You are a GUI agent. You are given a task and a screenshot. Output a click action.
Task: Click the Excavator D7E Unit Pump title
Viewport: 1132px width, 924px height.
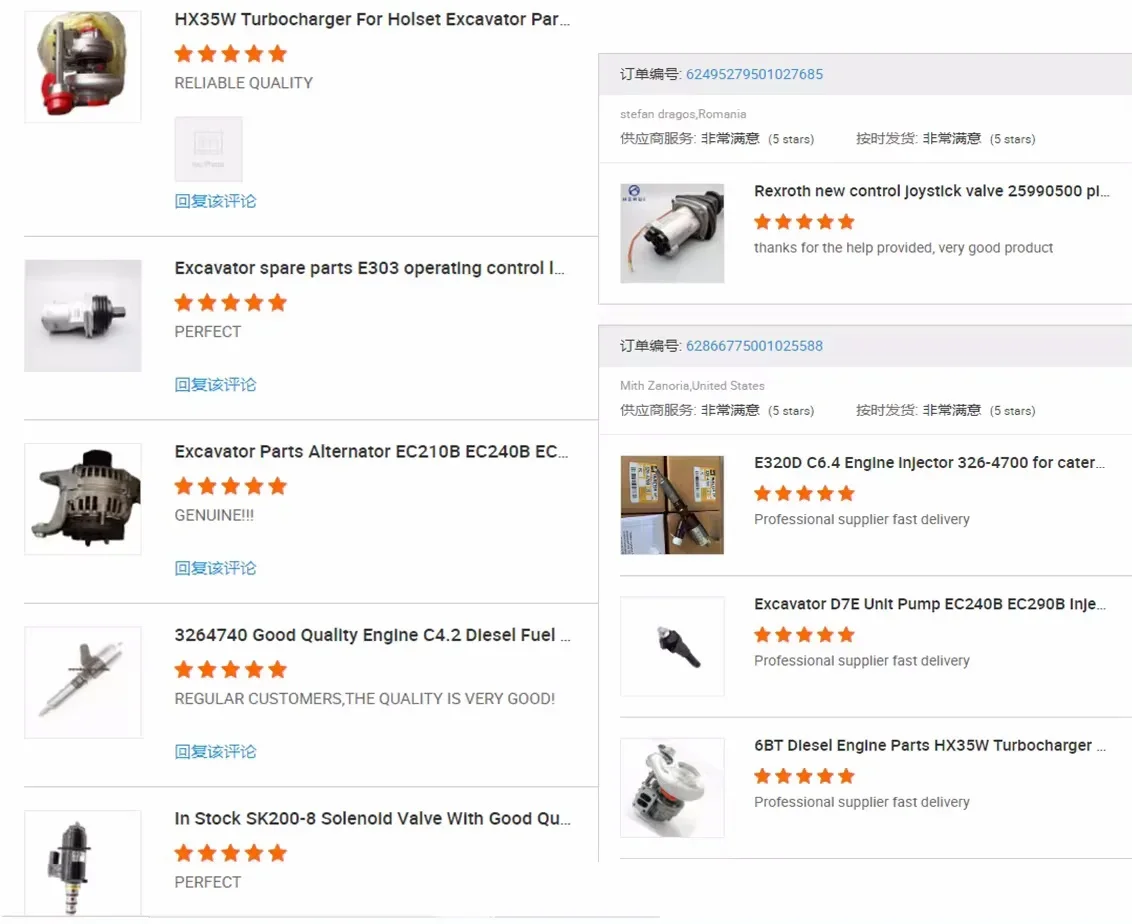pos(929,604)
